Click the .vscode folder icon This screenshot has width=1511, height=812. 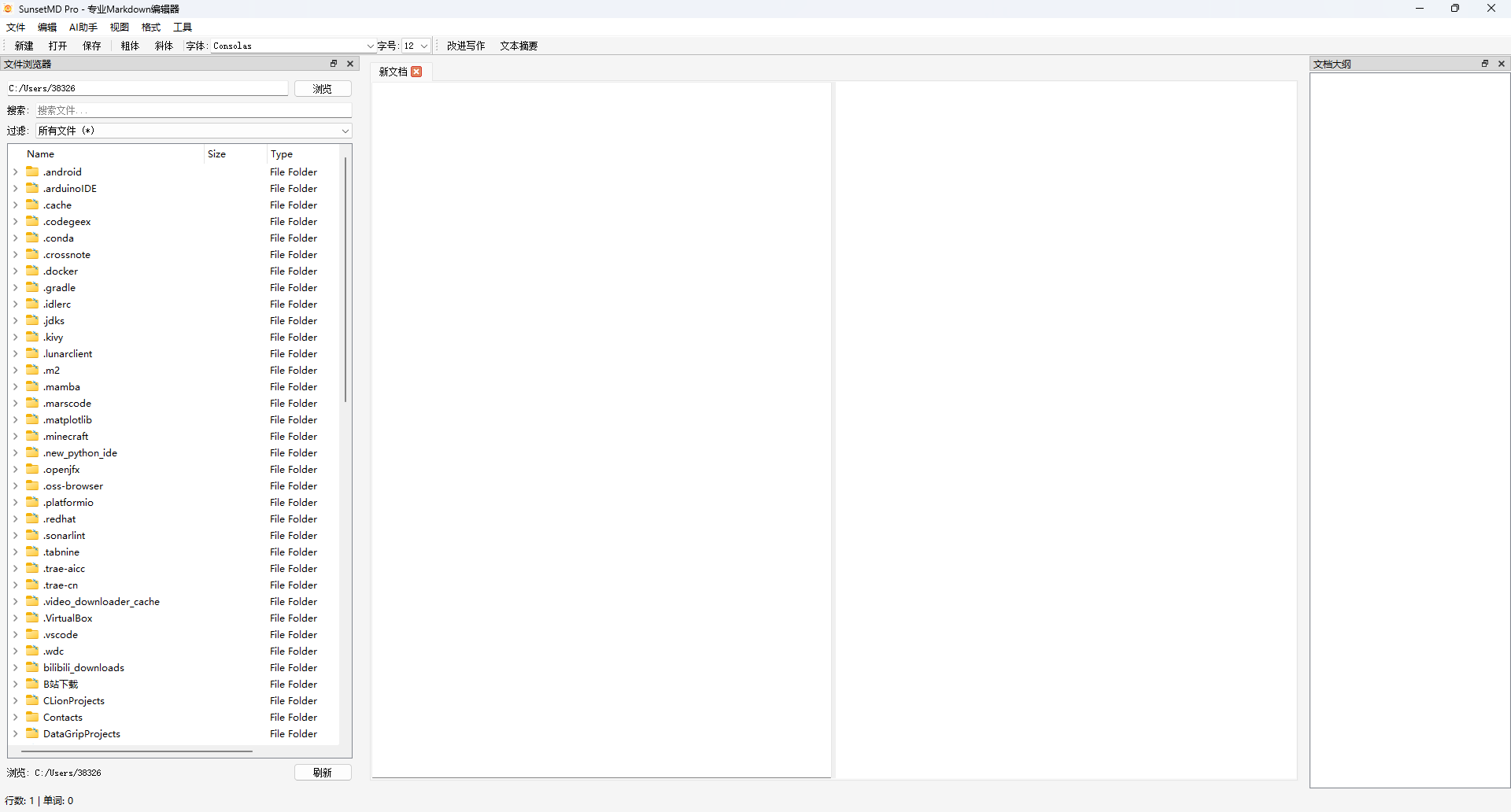[x=32, y=634]
